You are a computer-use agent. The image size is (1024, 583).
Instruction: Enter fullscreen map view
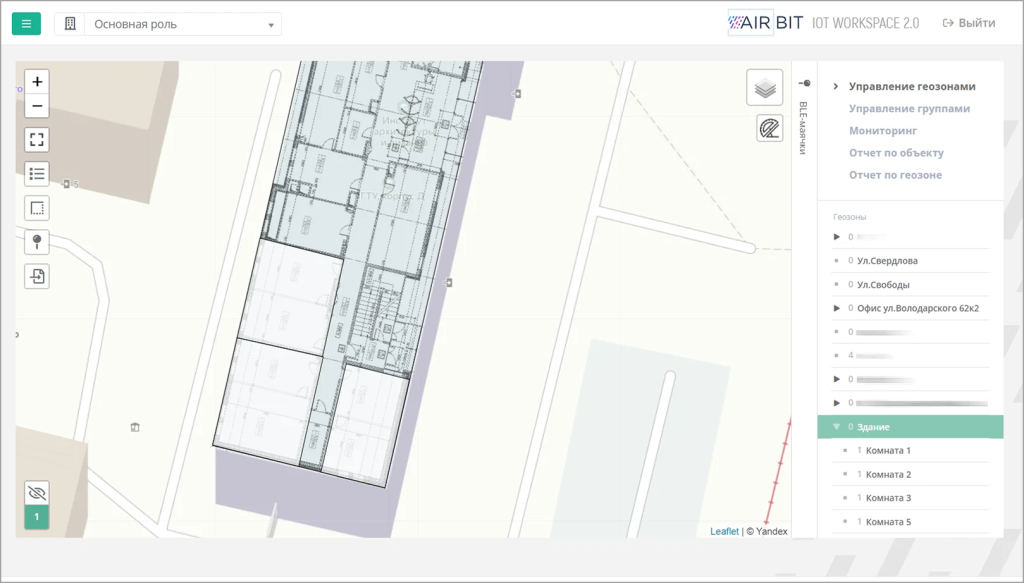pyautogui.click(x=37, y=139)
